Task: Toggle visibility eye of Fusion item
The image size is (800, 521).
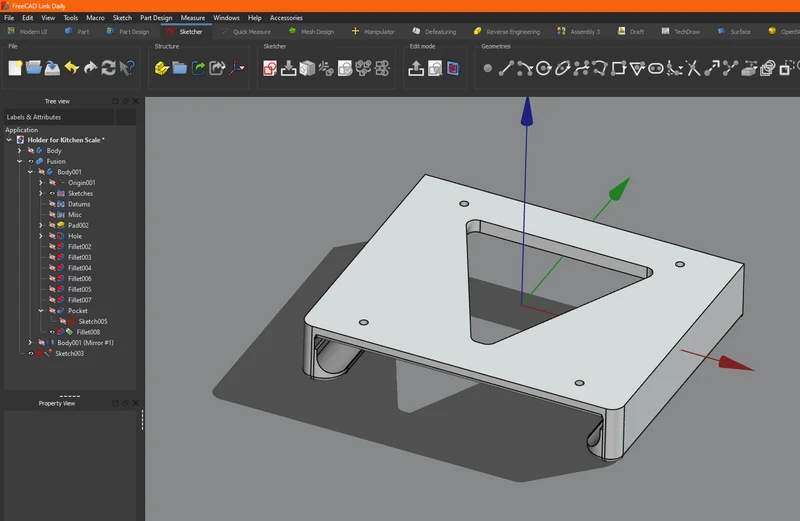Action: [x=31, y=161]
